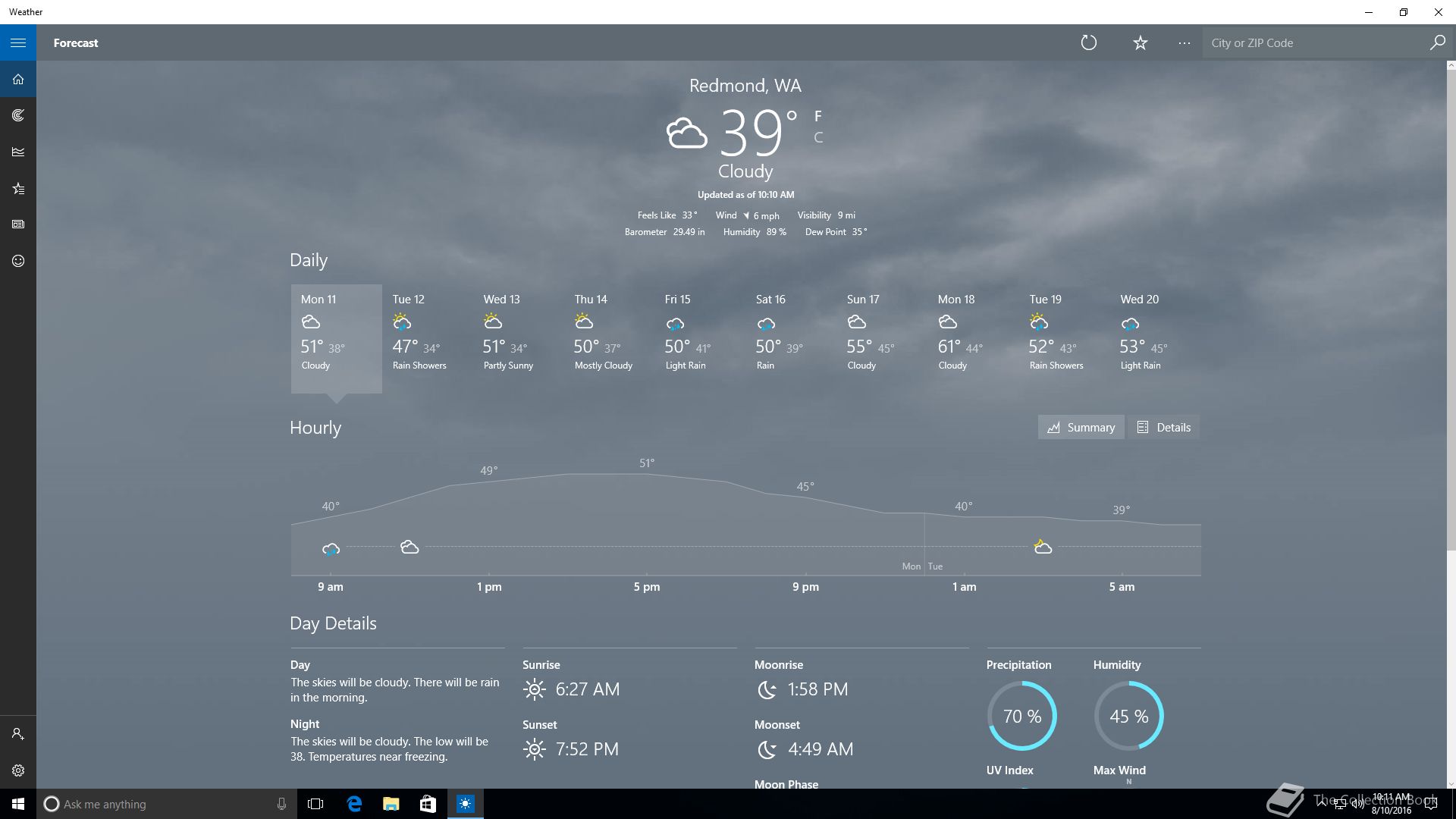Open the News sidebar icon

18,224
